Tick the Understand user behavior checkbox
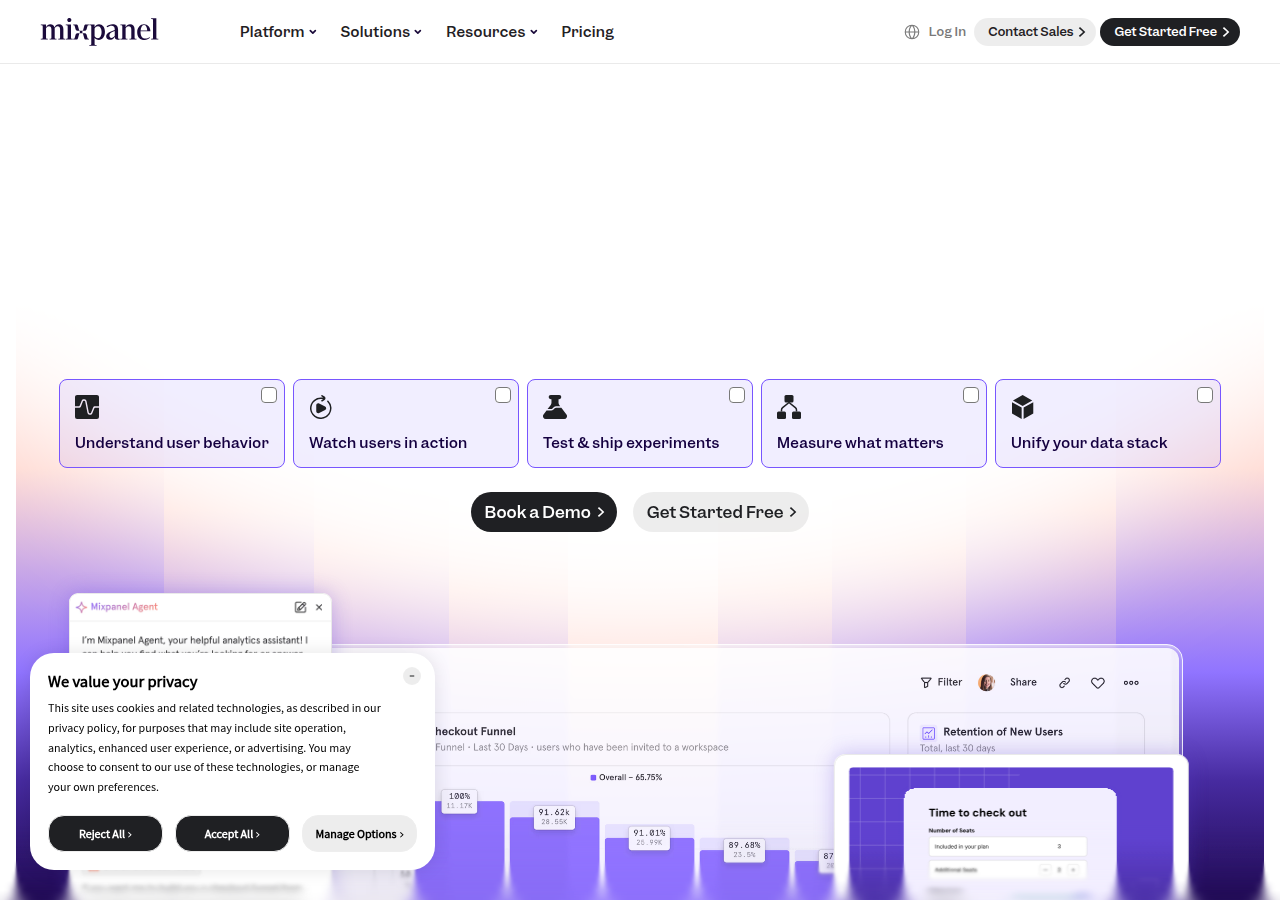Viewport: 1280px width, 900px height. 269,395
